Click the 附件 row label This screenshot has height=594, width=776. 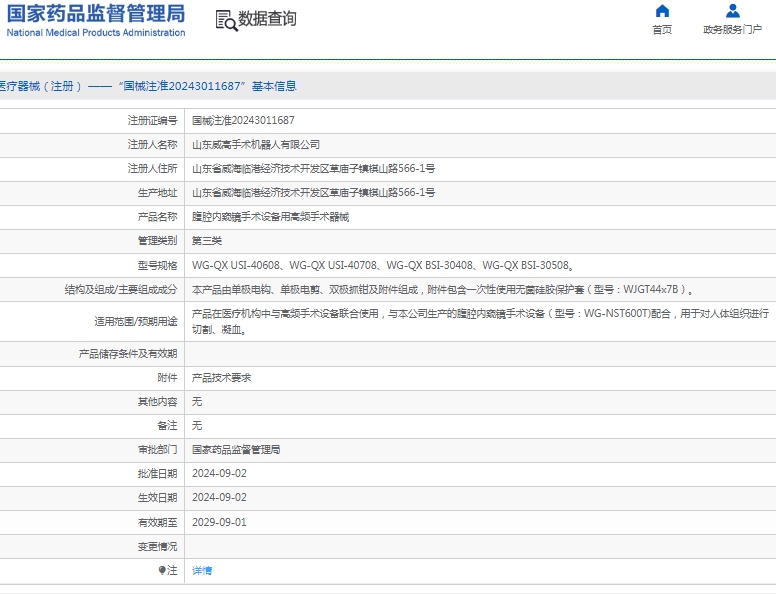click(x=167, y=378)
